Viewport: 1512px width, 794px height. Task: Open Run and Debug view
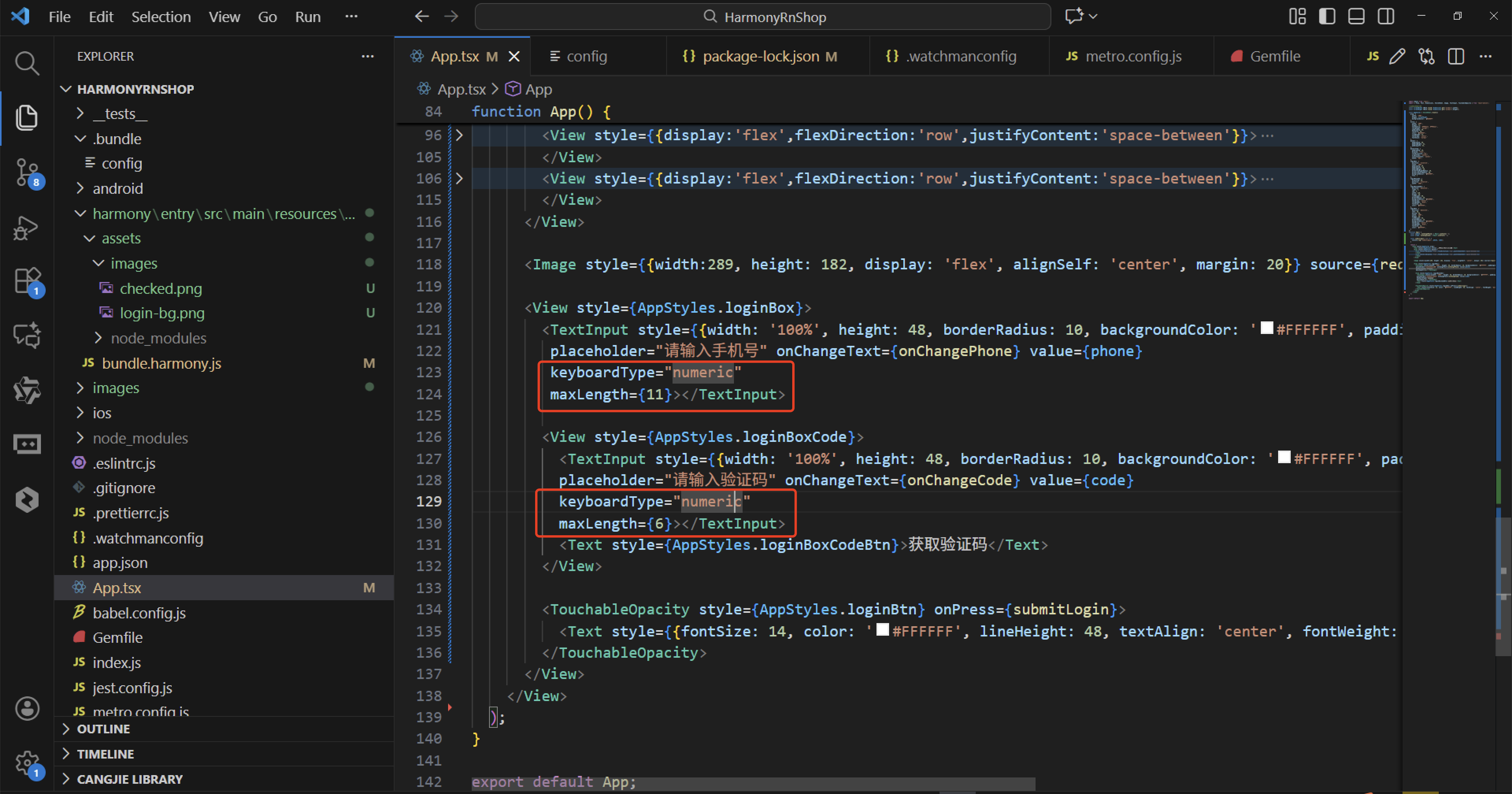click(x=26, y=227)
